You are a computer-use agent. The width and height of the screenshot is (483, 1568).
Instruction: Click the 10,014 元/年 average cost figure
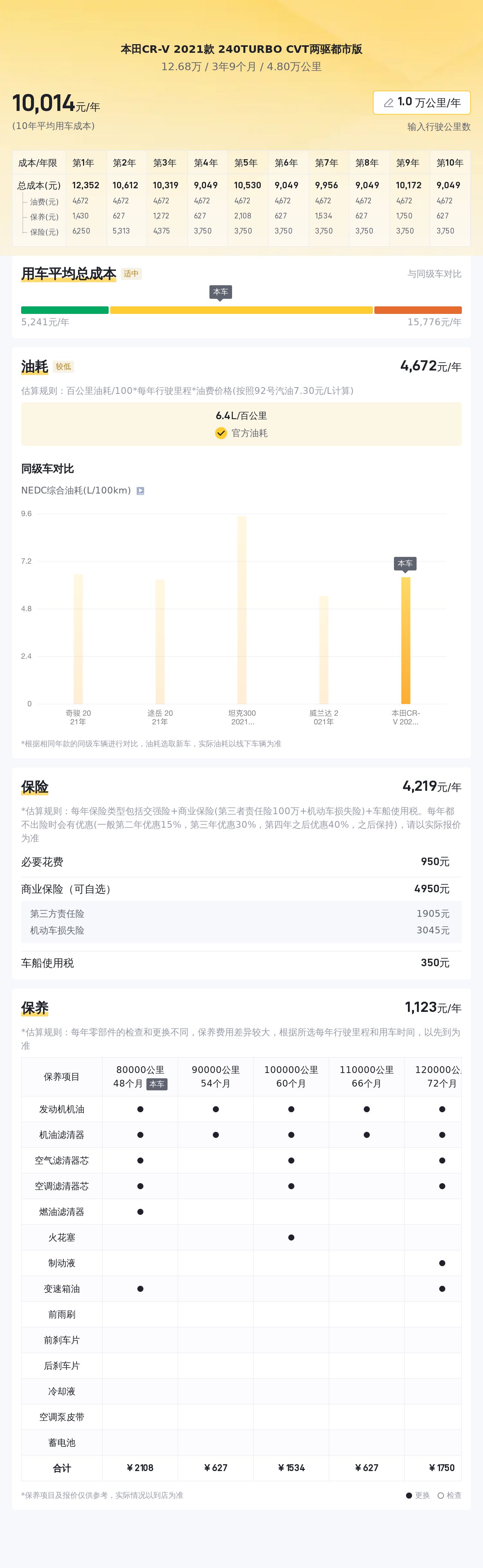pos(56,103)
